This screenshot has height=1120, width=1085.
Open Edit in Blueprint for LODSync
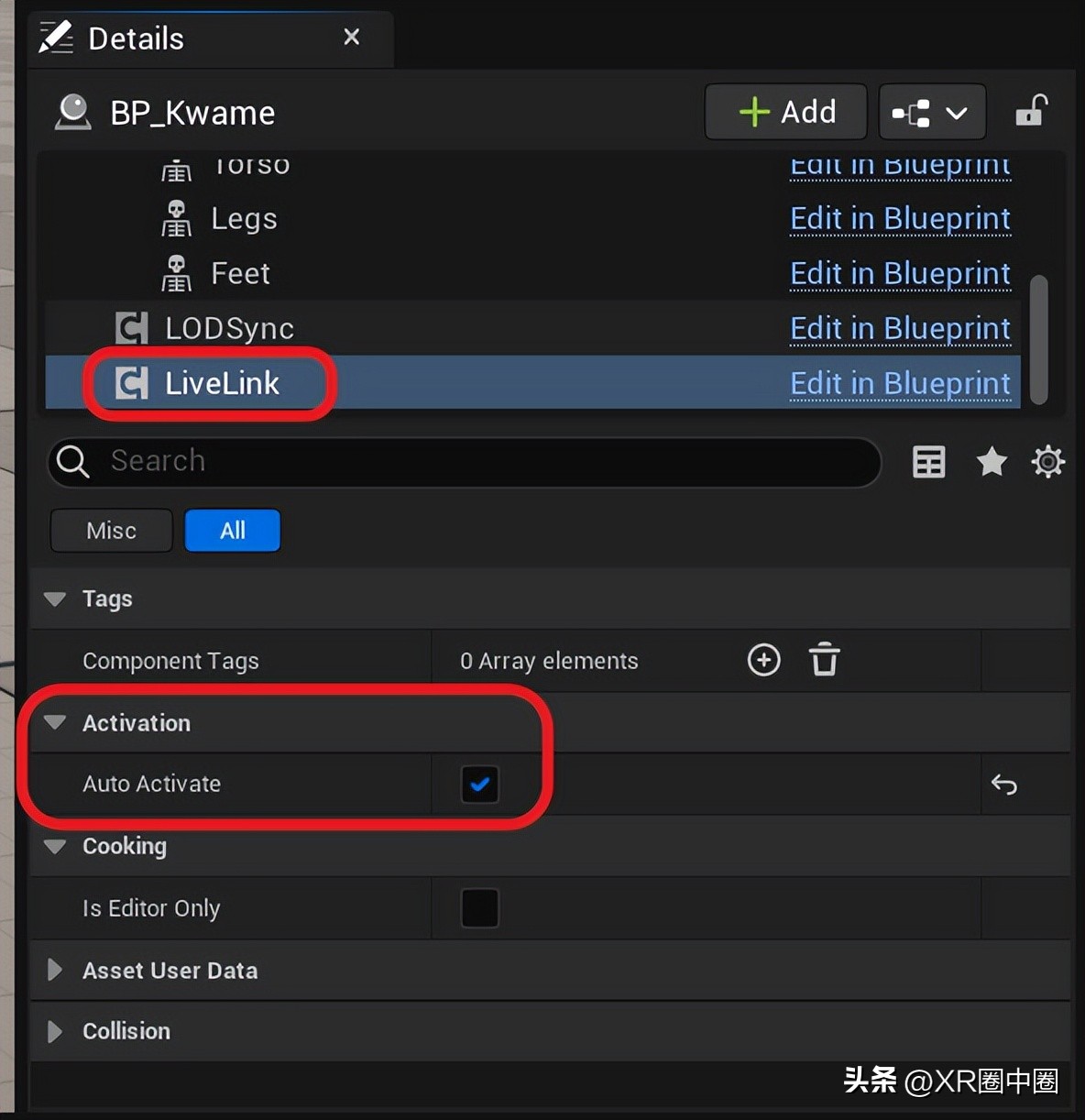(x=900, y=328)
